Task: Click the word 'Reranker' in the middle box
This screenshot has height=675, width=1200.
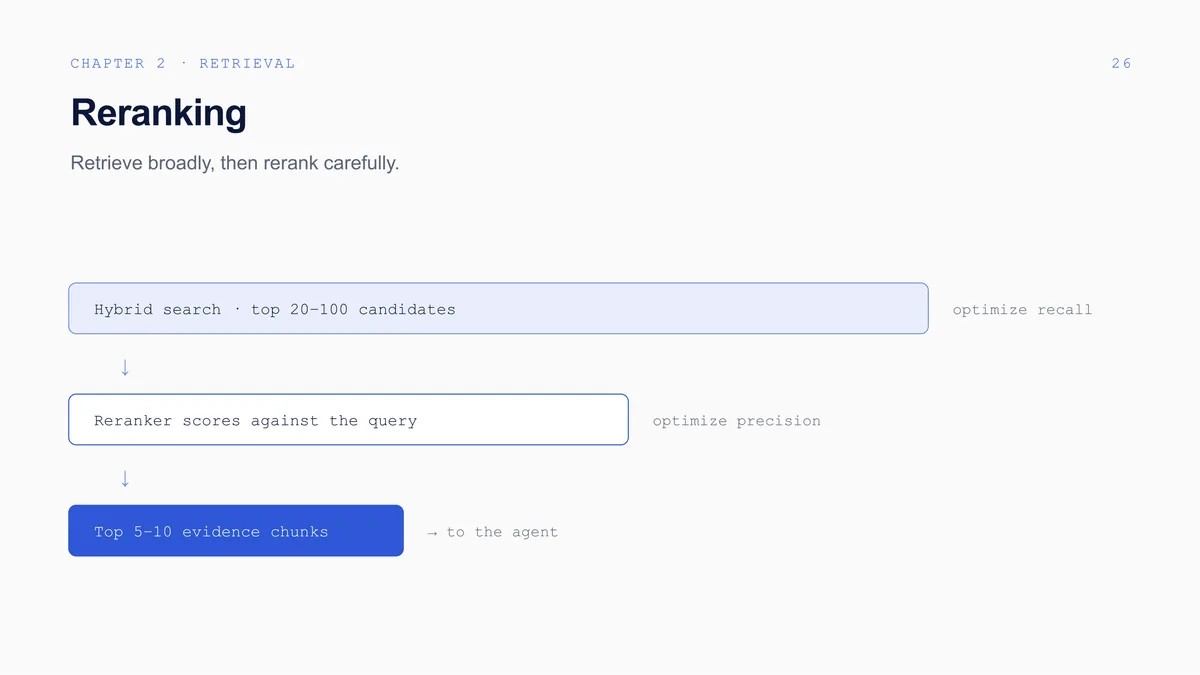Action: [x=133, y=421]
